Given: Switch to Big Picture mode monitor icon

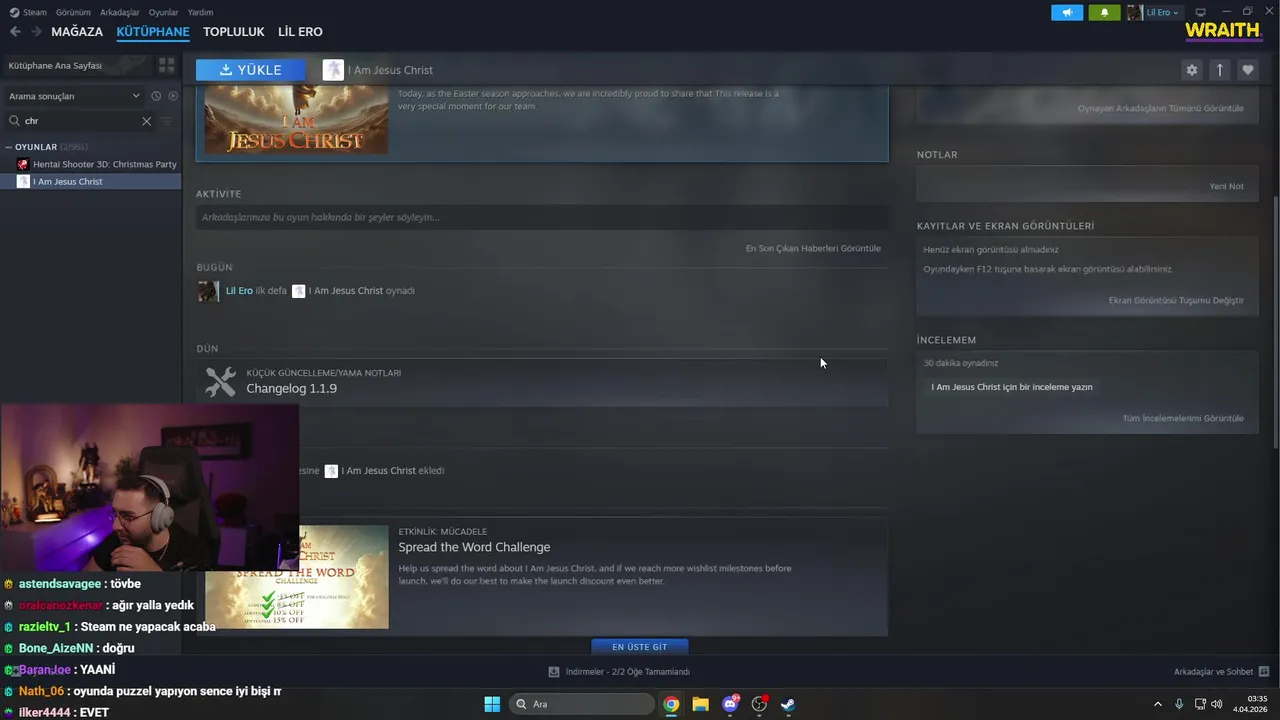Looking at the screenshot, I should pyautogui.click(x=1200, y=12).
